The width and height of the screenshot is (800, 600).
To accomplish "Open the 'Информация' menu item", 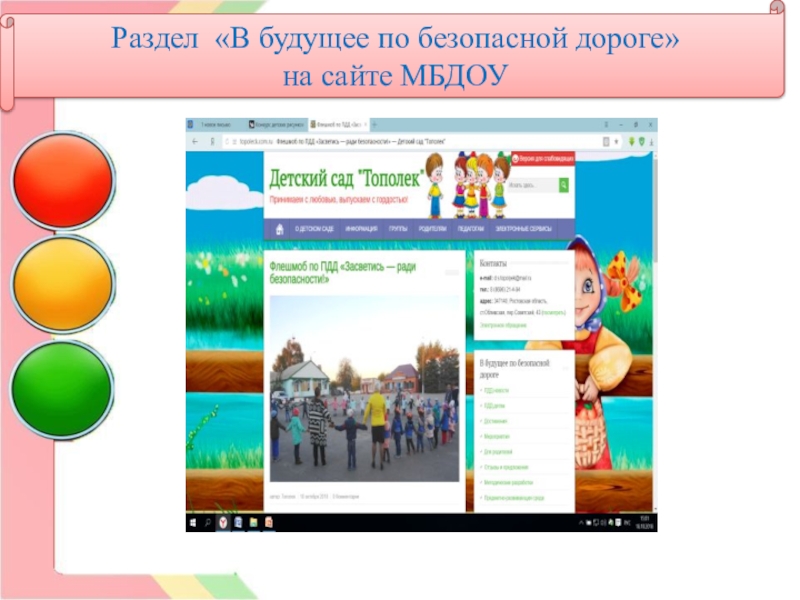I will [361, 229].
